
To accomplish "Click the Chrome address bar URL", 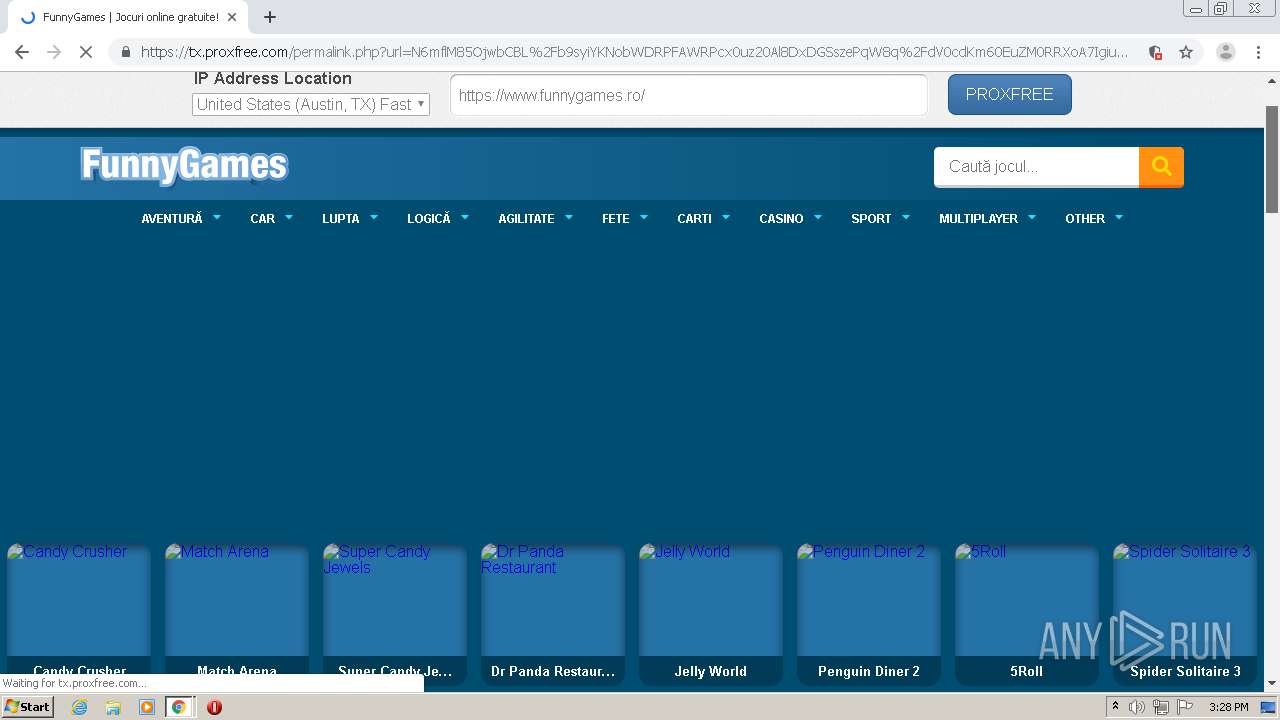I will click(634, 52).
